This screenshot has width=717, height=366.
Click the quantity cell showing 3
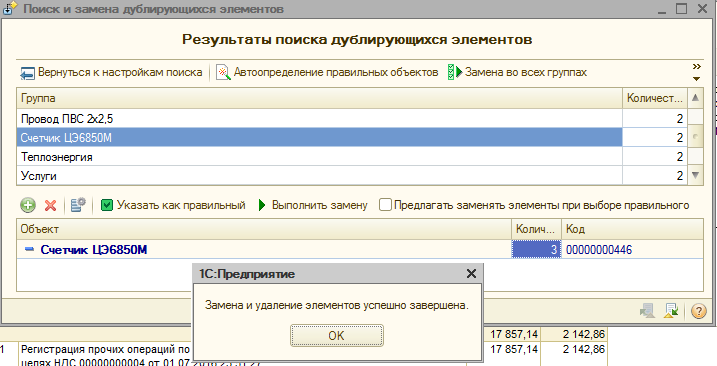click(536, 249)
